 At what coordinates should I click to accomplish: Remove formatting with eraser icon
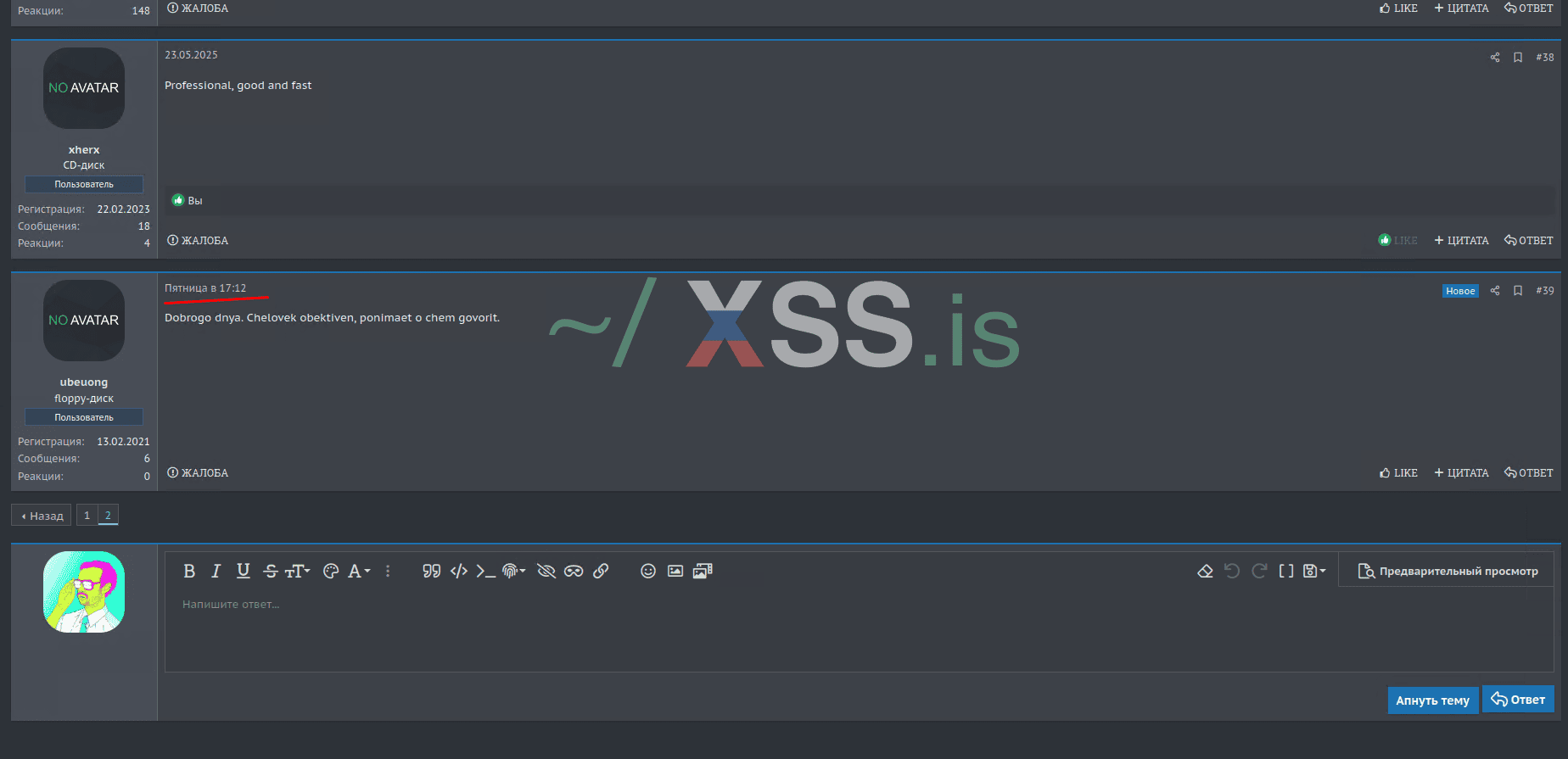click(x=1205, y=572)
